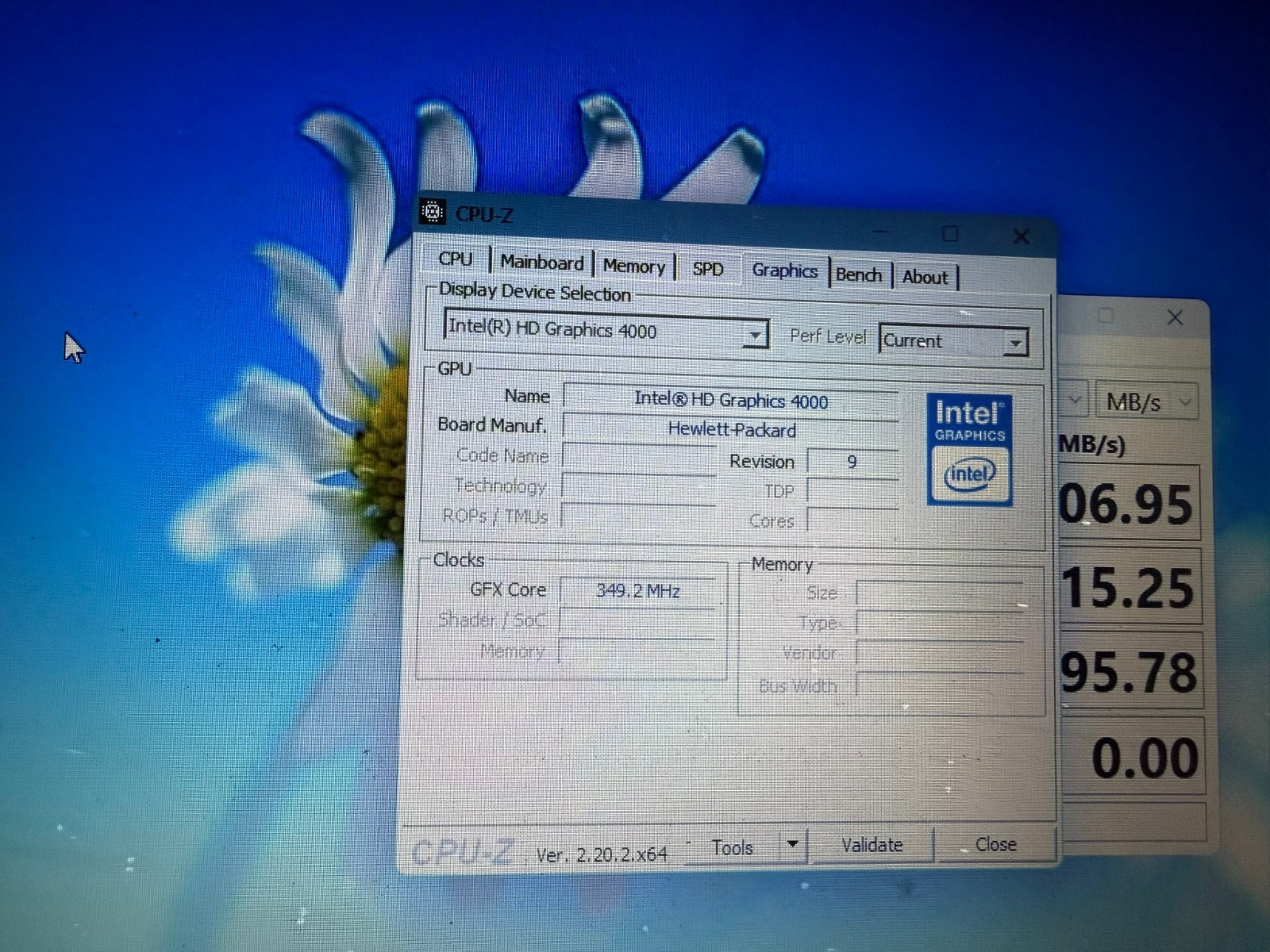Click the Hewlett-Packard board manufacturer field
The height and width of the screenshot is (952, 1270).
click(x=730, y=430)
